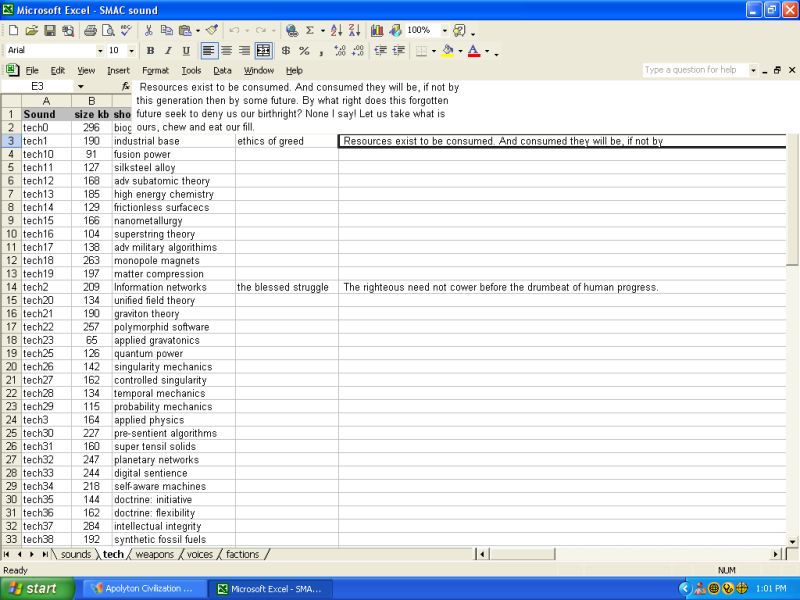The image size is (800, 600).
Task: Toggle bold formatting
Action: [x=150, y=51]
